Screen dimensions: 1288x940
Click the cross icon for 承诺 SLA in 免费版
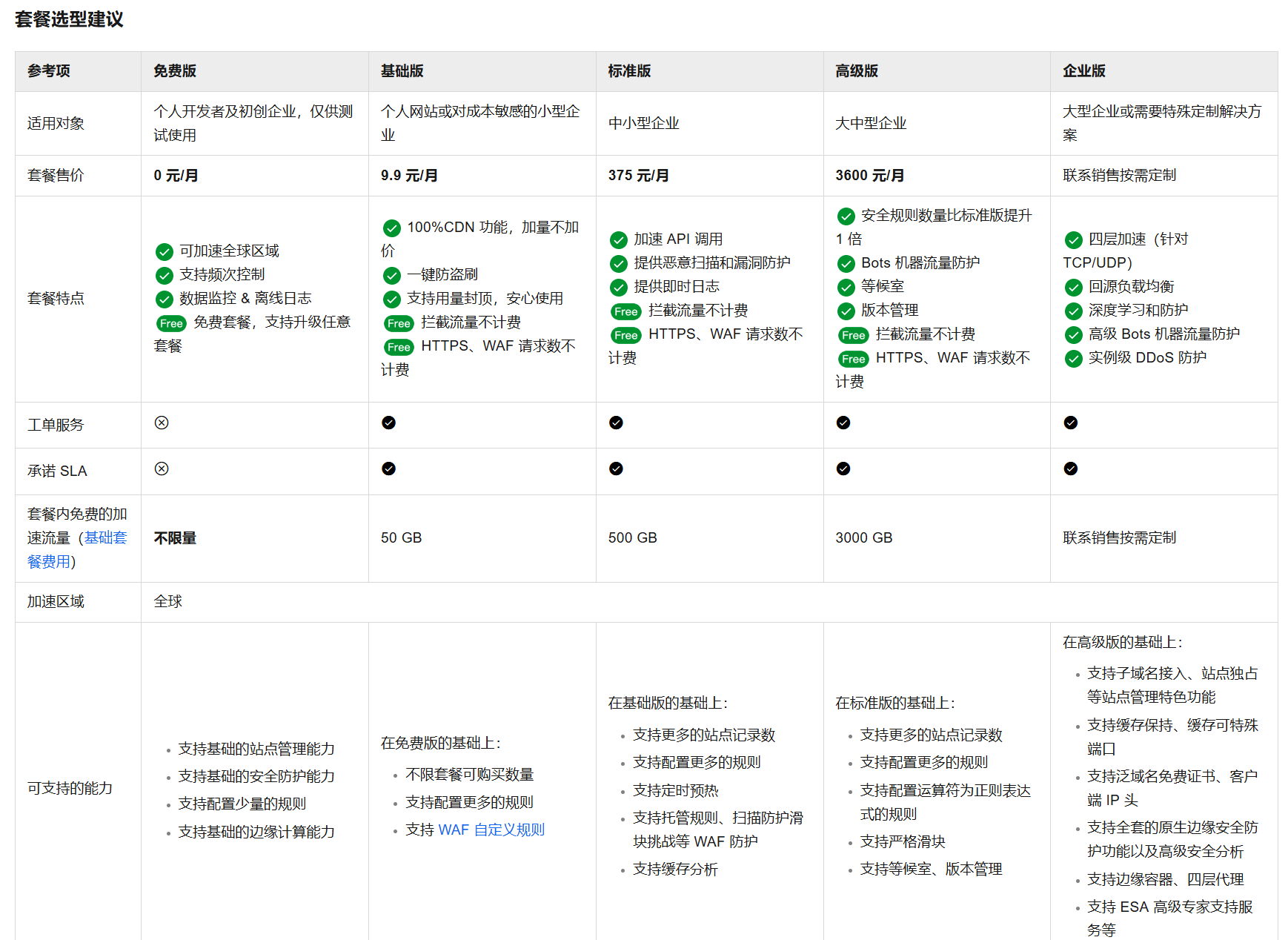click(162, 469)
